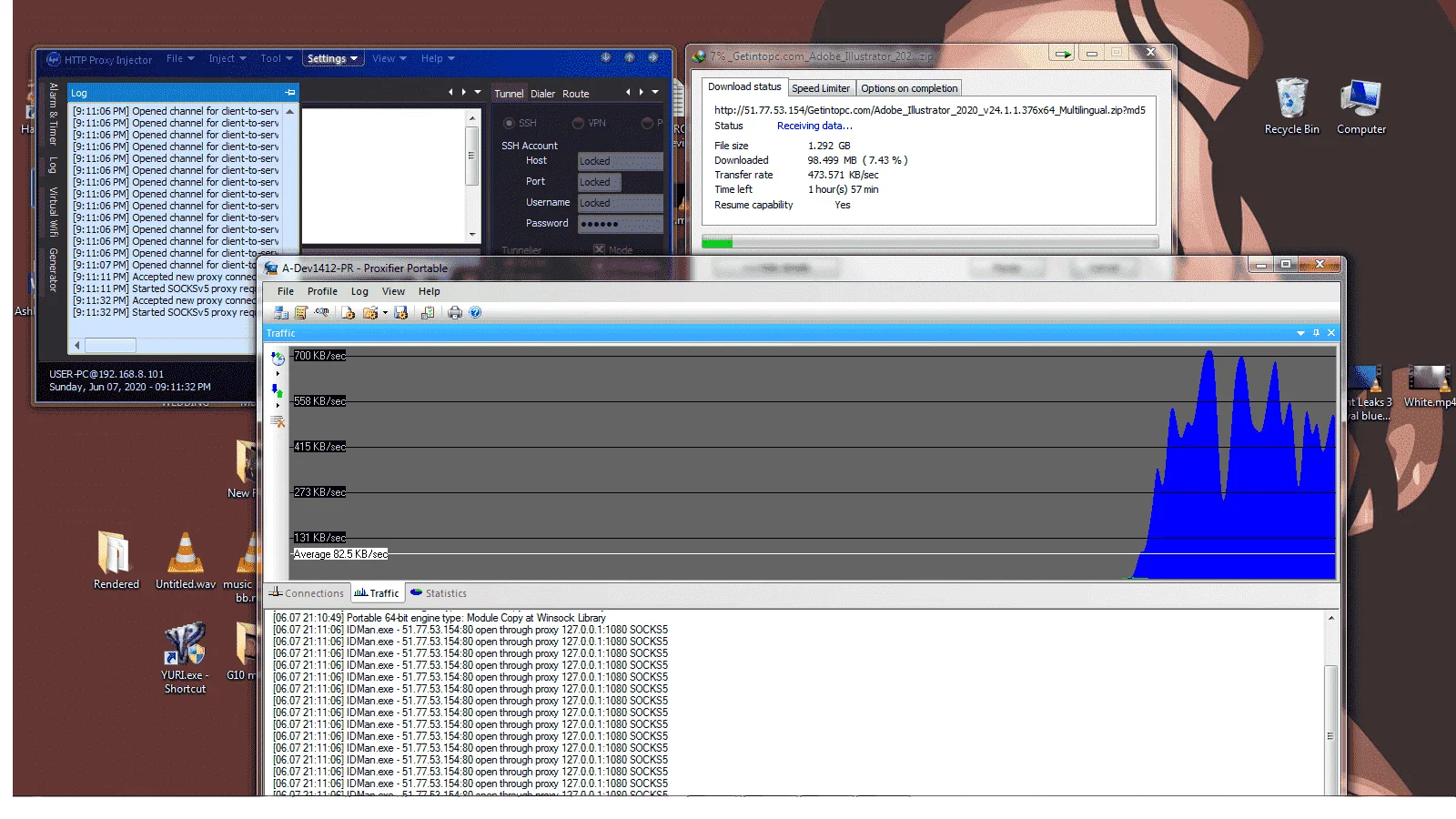Open Settings dropdown in HTTP Proxy Injector

332,58
